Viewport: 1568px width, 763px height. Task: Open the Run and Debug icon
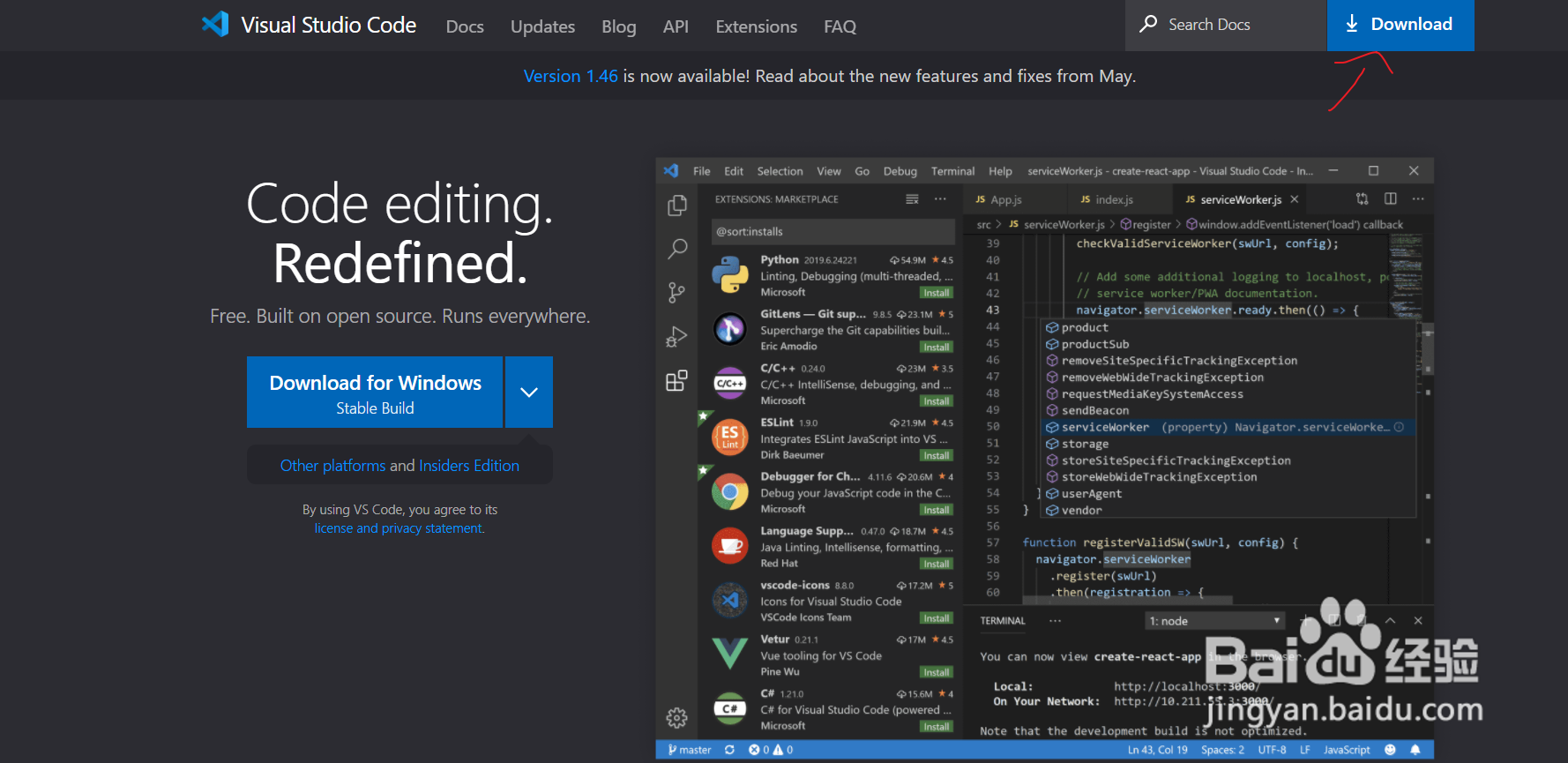click(677, 337)
